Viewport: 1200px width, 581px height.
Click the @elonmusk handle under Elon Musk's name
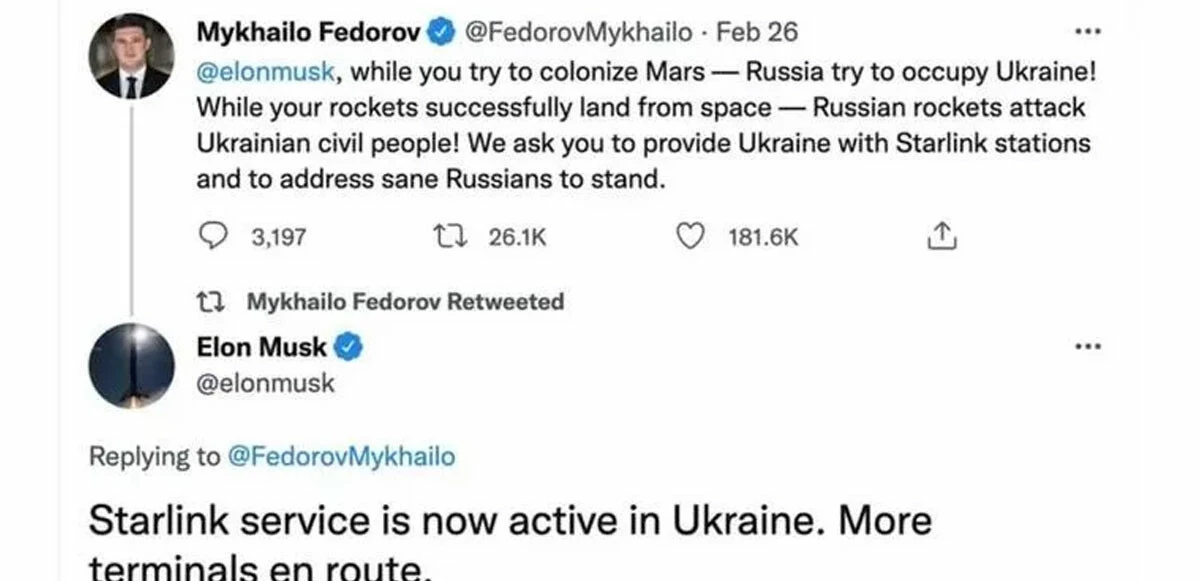tap(266, 382)
